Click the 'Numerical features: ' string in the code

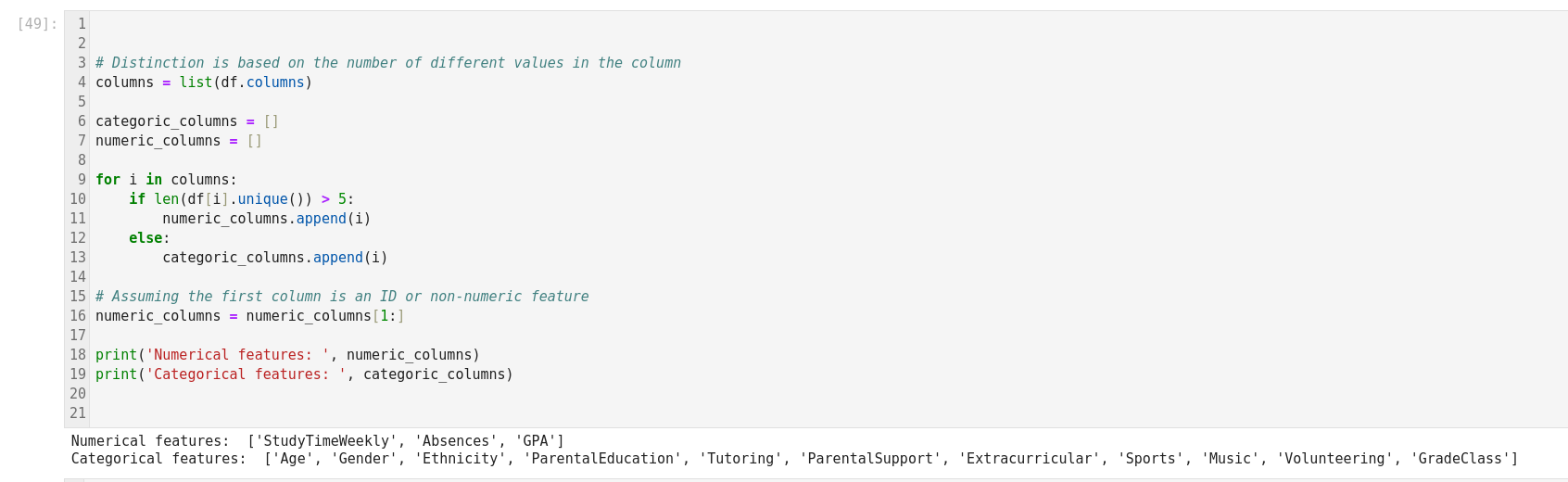(237, 355)
